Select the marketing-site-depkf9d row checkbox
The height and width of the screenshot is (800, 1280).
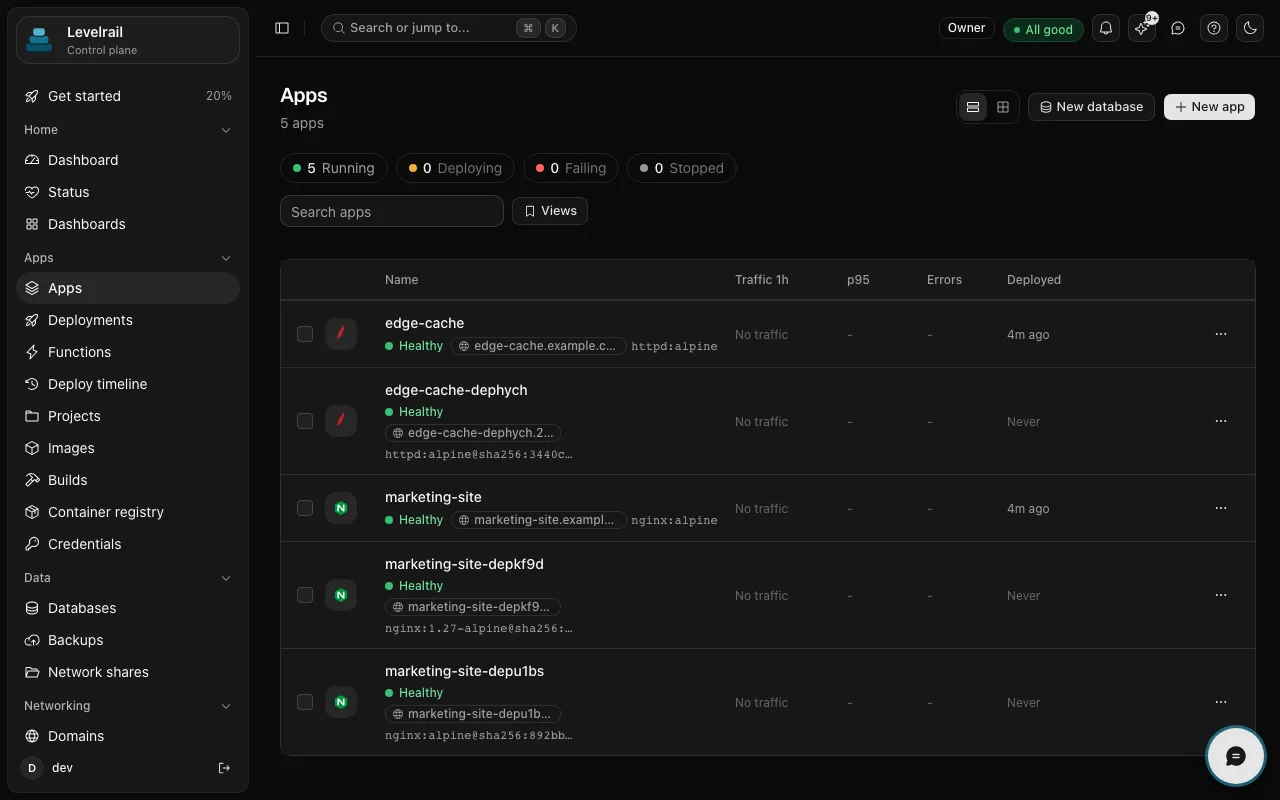305,595
